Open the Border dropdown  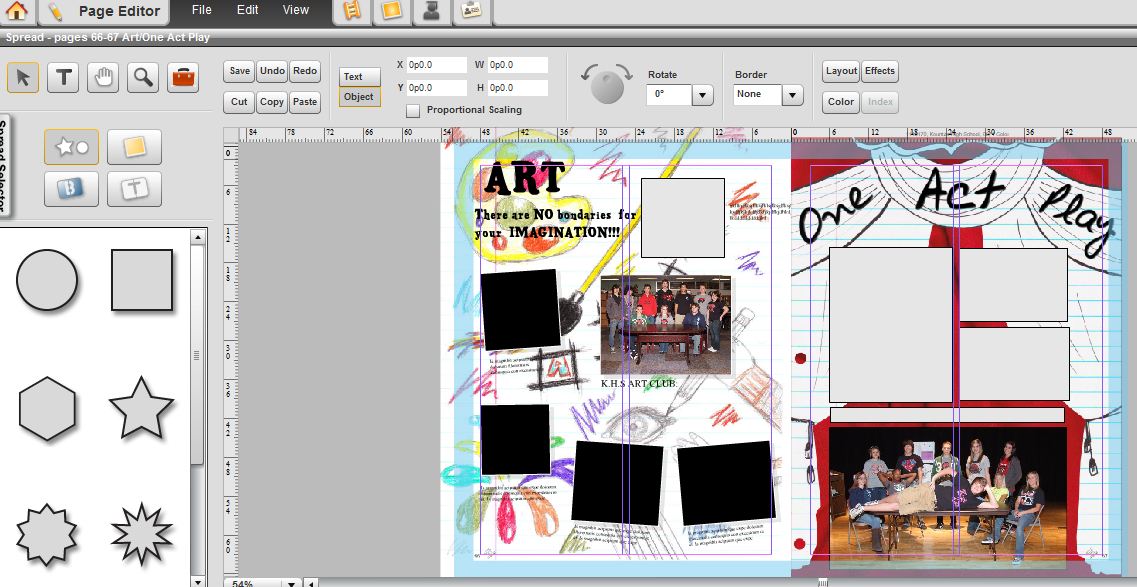point(793,95)
